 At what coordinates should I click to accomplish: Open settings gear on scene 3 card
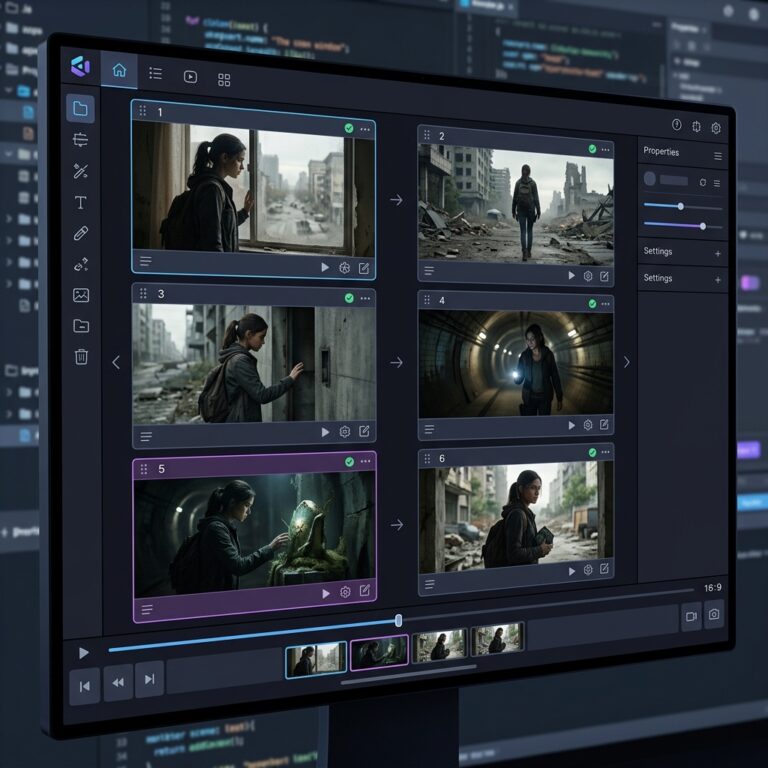pos(345,432)
